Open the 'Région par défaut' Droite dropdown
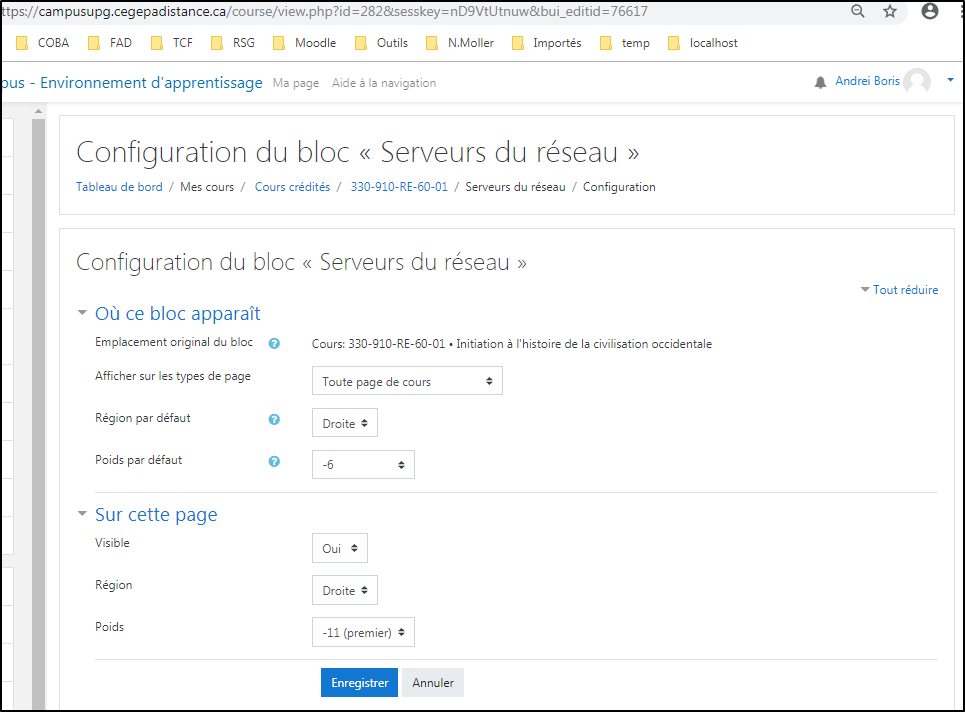Screen dimensions: 965x712 tap(345, 424)
